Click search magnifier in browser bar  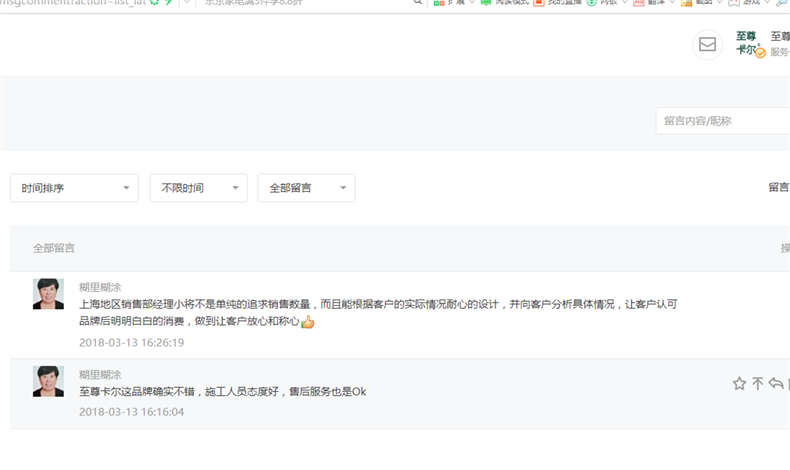click(418, 3)
